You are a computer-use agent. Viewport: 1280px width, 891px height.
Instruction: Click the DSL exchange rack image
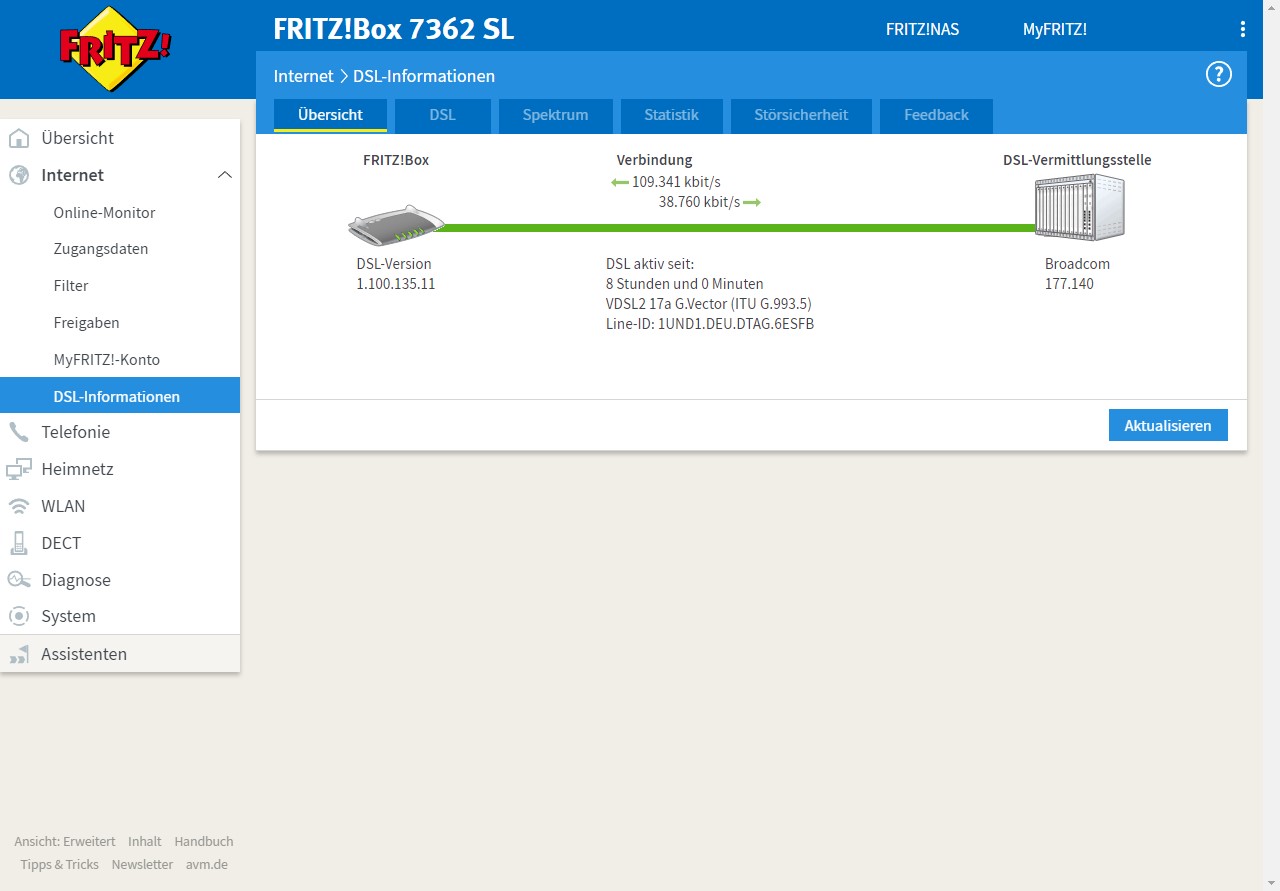click(1079, 207)
